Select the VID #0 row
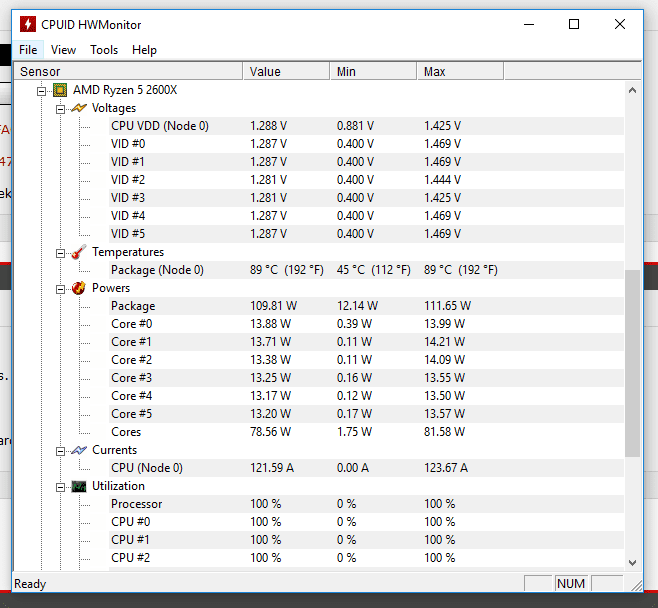658x608 pixels. coord(366,144)
